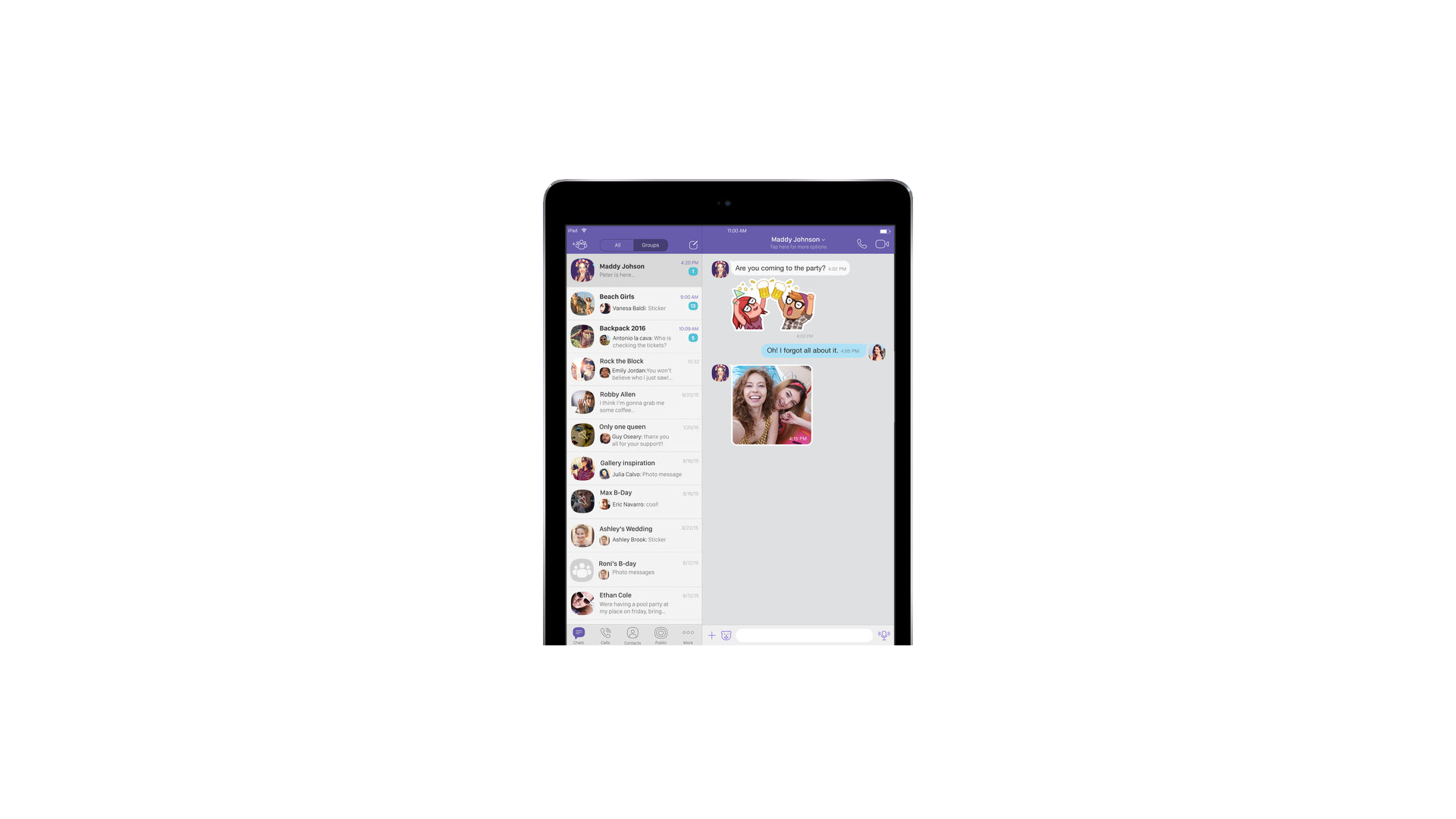Expand the Only one queen group chat
Image resolution: width=1456 pixels, height=819 pixels.
[x=634, y=435]
